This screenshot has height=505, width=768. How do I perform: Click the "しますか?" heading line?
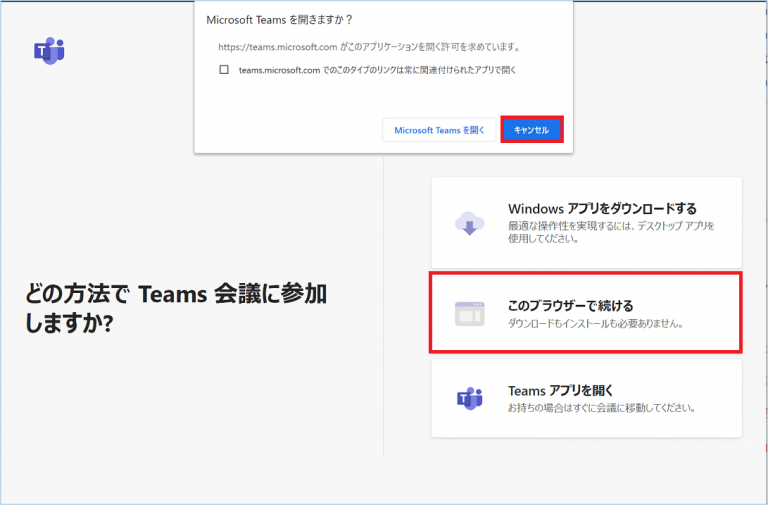point(69,327)
